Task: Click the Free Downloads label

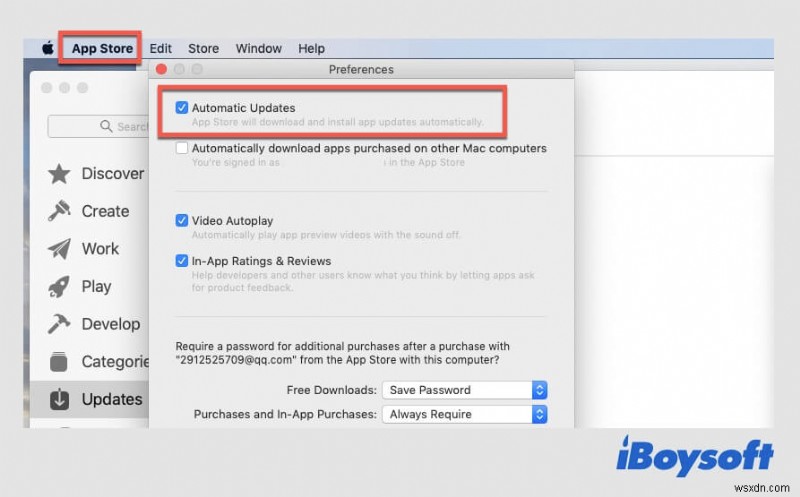Action: pyautogui.click(x=332, y=390)
